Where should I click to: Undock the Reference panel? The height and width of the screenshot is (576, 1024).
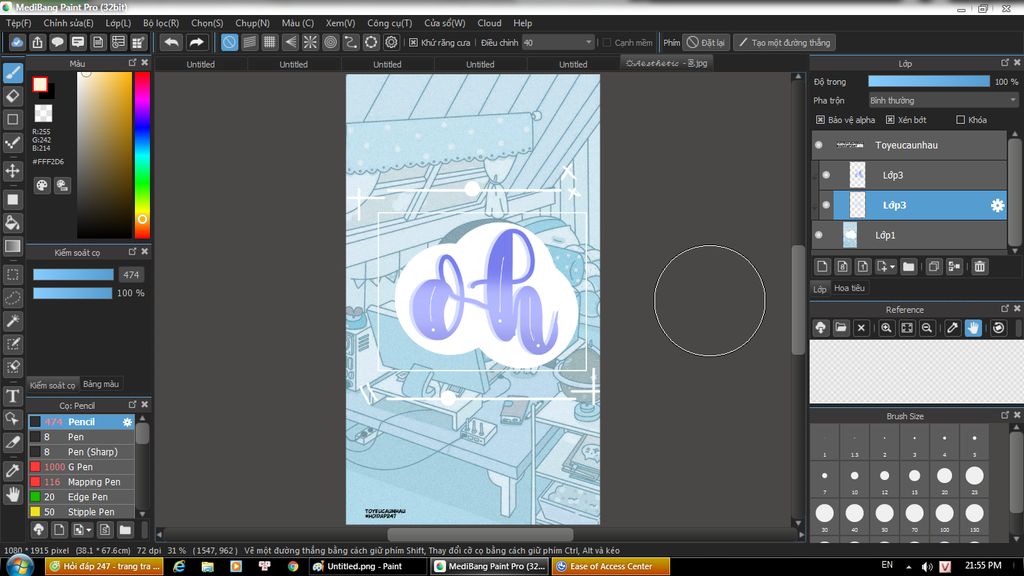pyautogui.click(x=1005, y=309)
